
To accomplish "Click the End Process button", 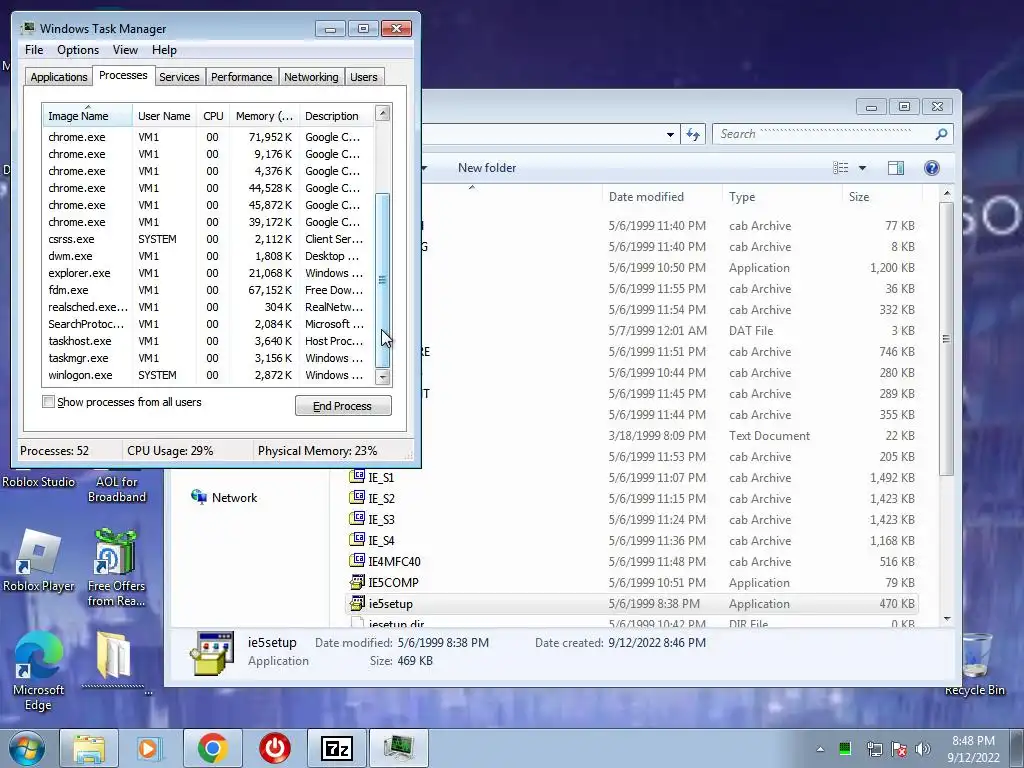I will (x=343, y=406).
